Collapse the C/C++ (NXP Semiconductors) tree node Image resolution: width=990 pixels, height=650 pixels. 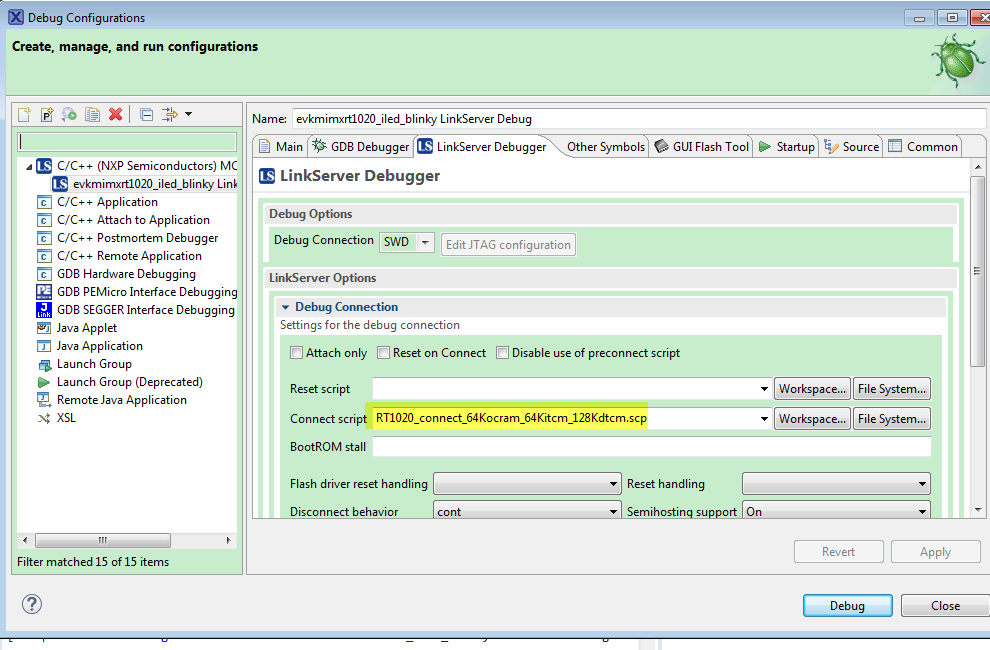tap(29, 167)
